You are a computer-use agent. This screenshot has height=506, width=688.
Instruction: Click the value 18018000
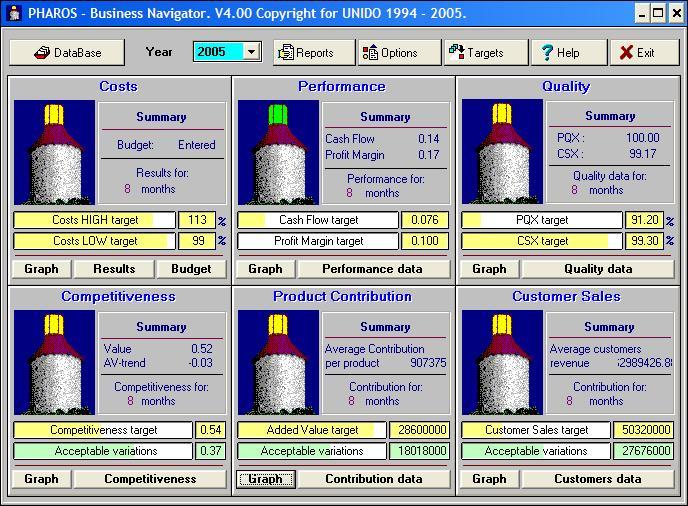pyautogui.click(x=421, y=451)
